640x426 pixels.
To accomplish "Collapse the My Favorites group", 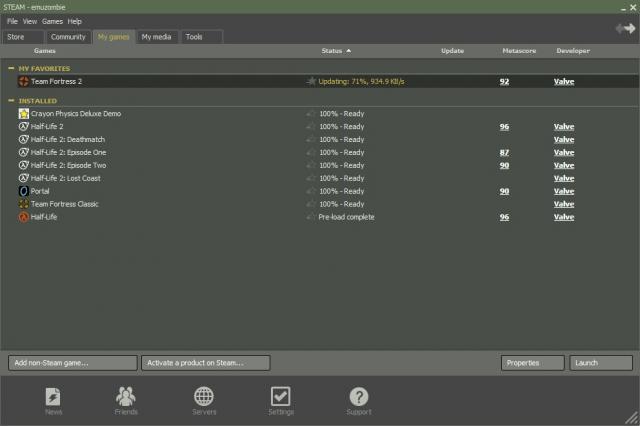I will (11, 68).
